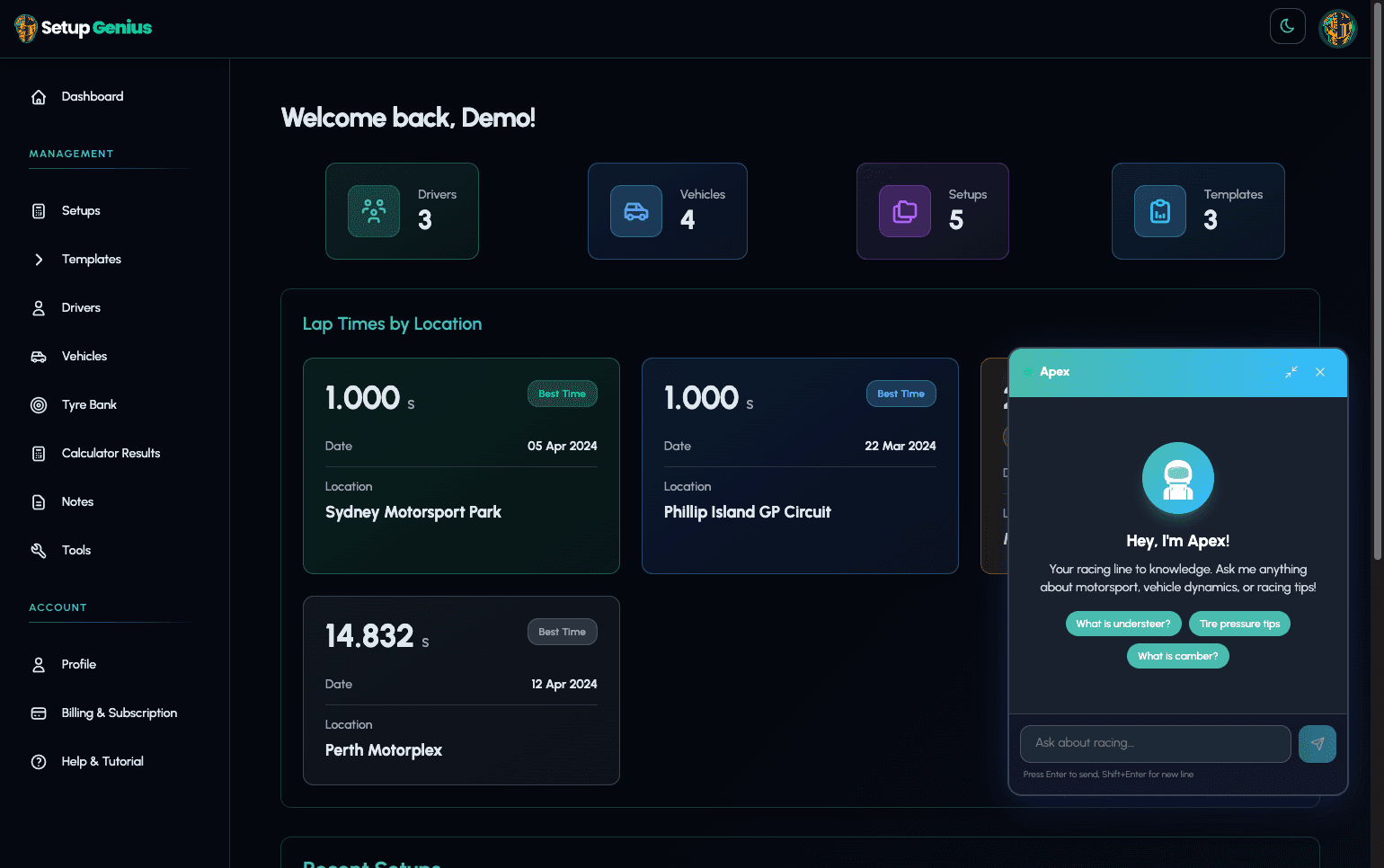Click the Calculator Results icon
The image size is (1384, 868).
pos(39,454)
